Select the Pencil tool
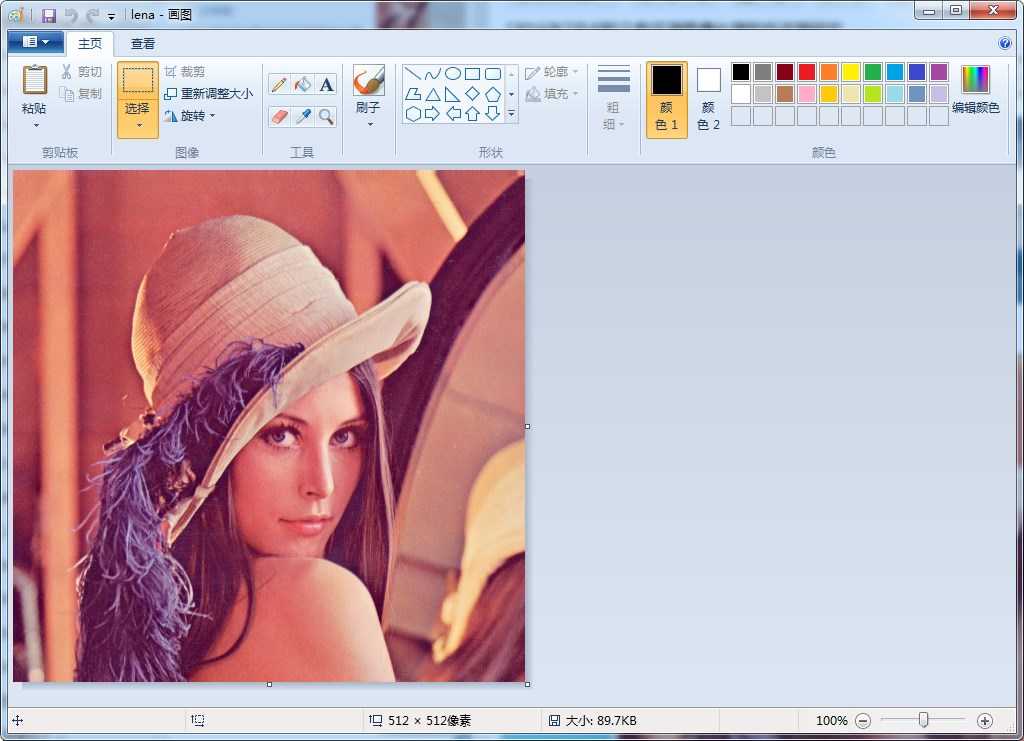Image resolution: width=1024 pixels, height=741 pixels. click(279, 84)
